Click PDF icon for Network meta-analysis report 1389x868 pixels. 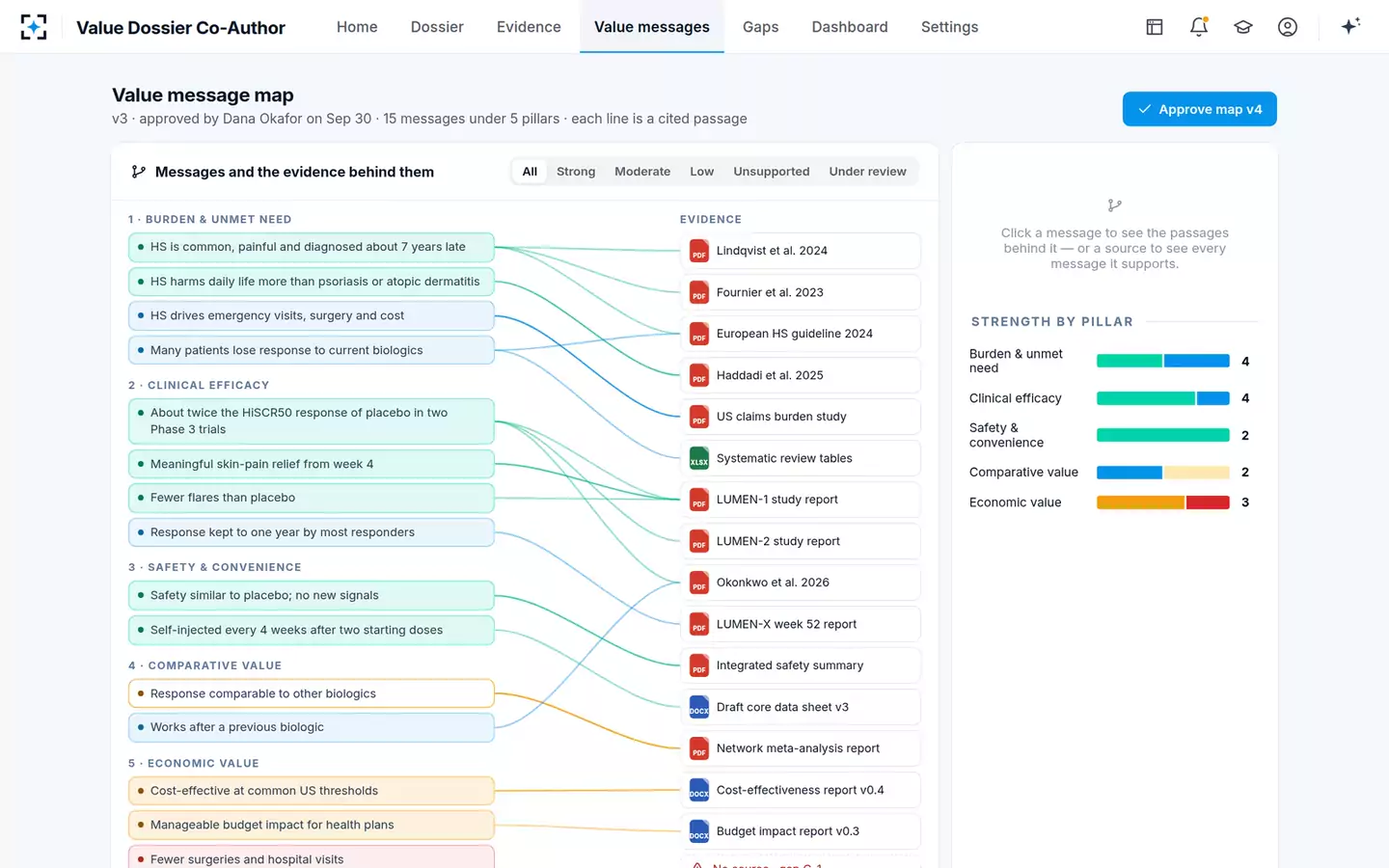click(x=699, y=748)
